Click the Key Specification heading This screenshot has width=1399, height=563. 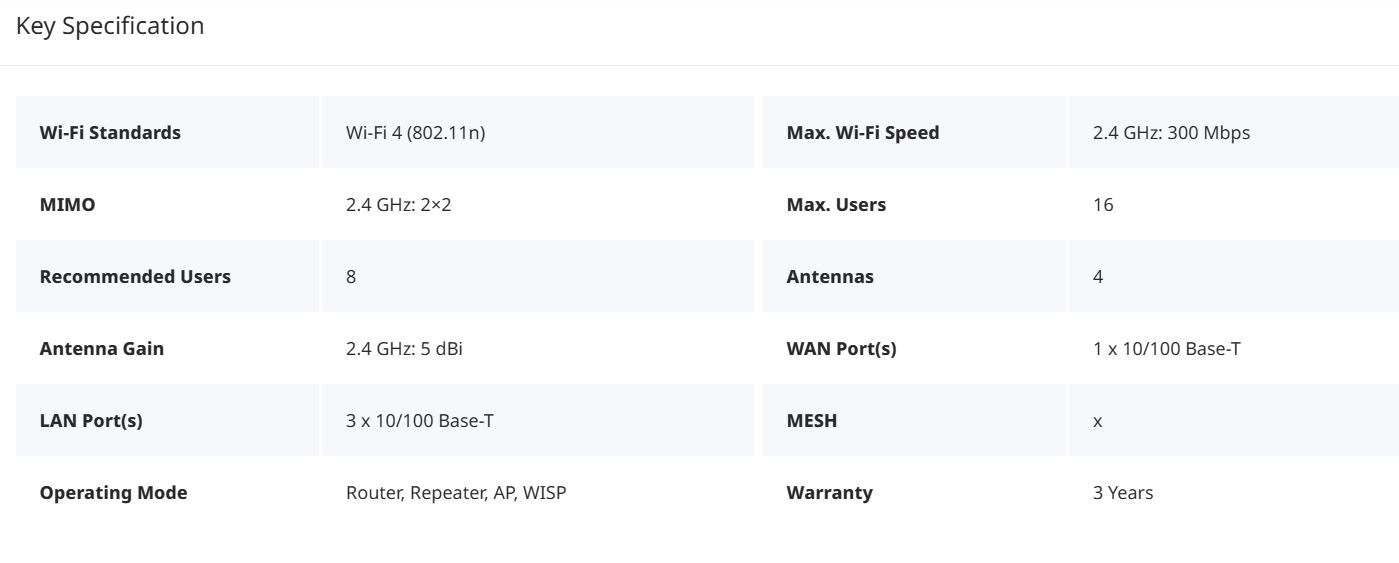point(110,26)
